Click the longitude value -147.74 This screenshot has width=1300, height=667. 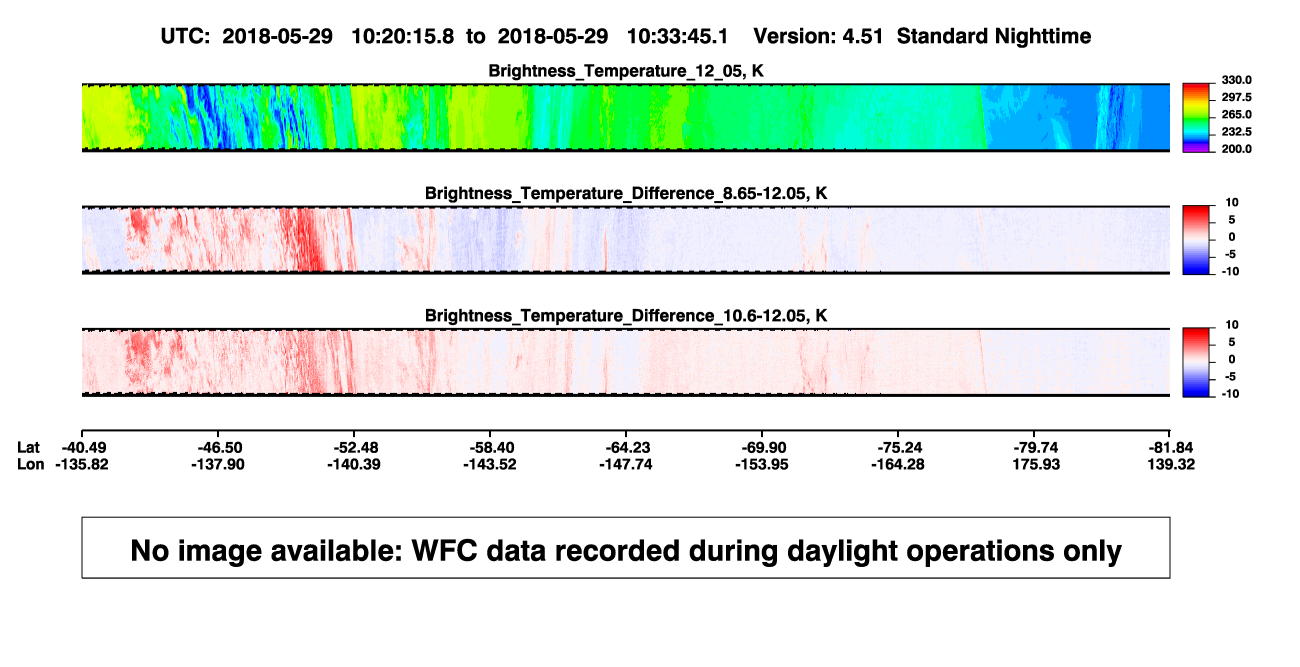tap(626, 464)
